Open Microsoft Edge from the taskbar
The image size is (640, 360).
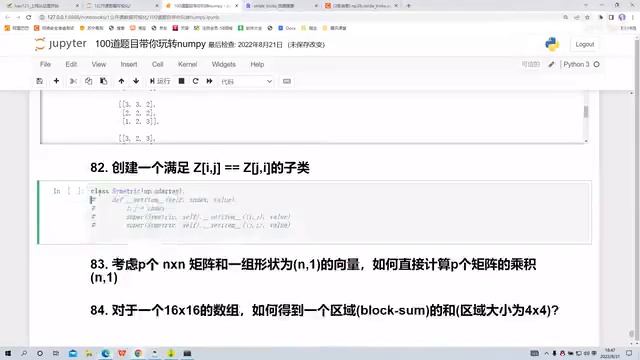(x=105, y=353)
